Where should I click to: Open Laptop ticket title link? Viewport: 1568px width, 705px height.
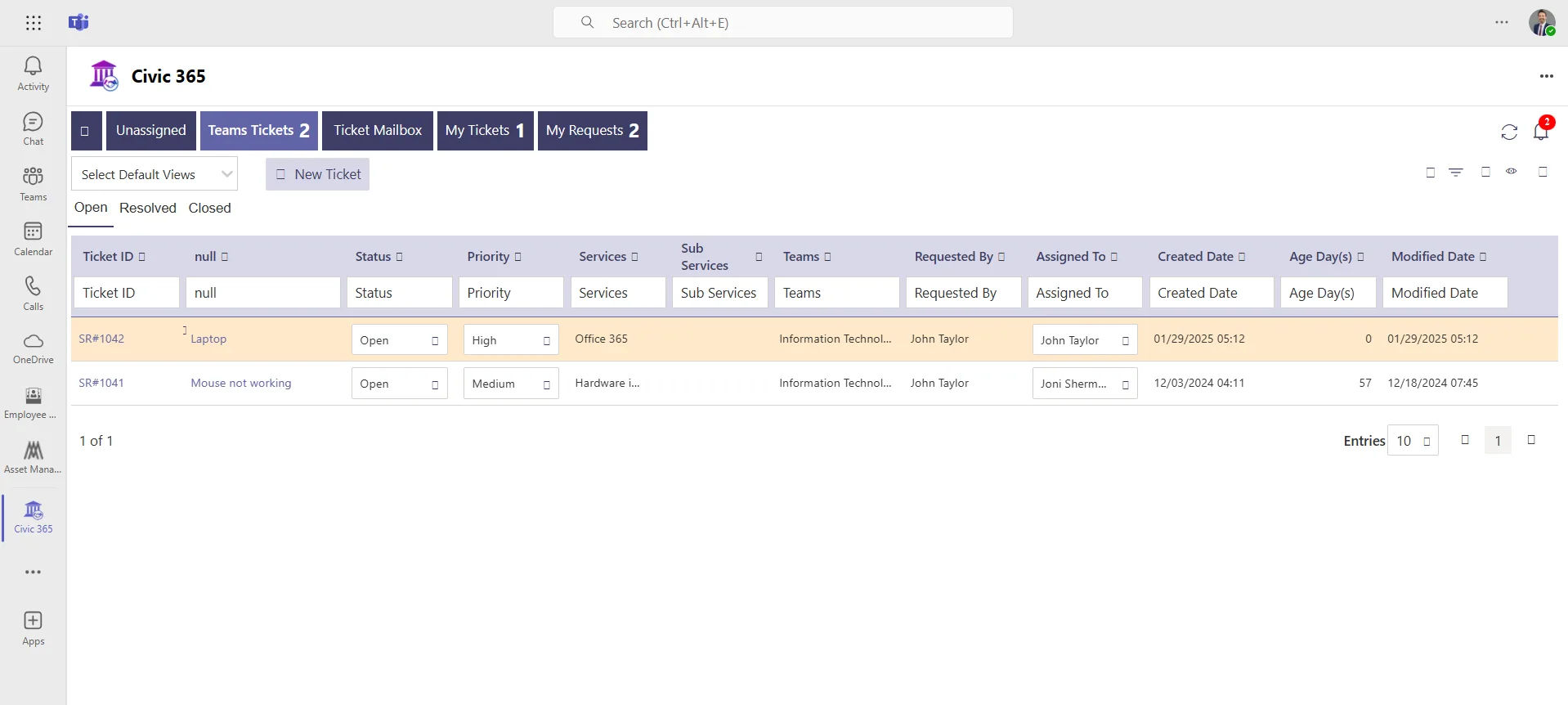pyautogui.click(x=208, y=339)
